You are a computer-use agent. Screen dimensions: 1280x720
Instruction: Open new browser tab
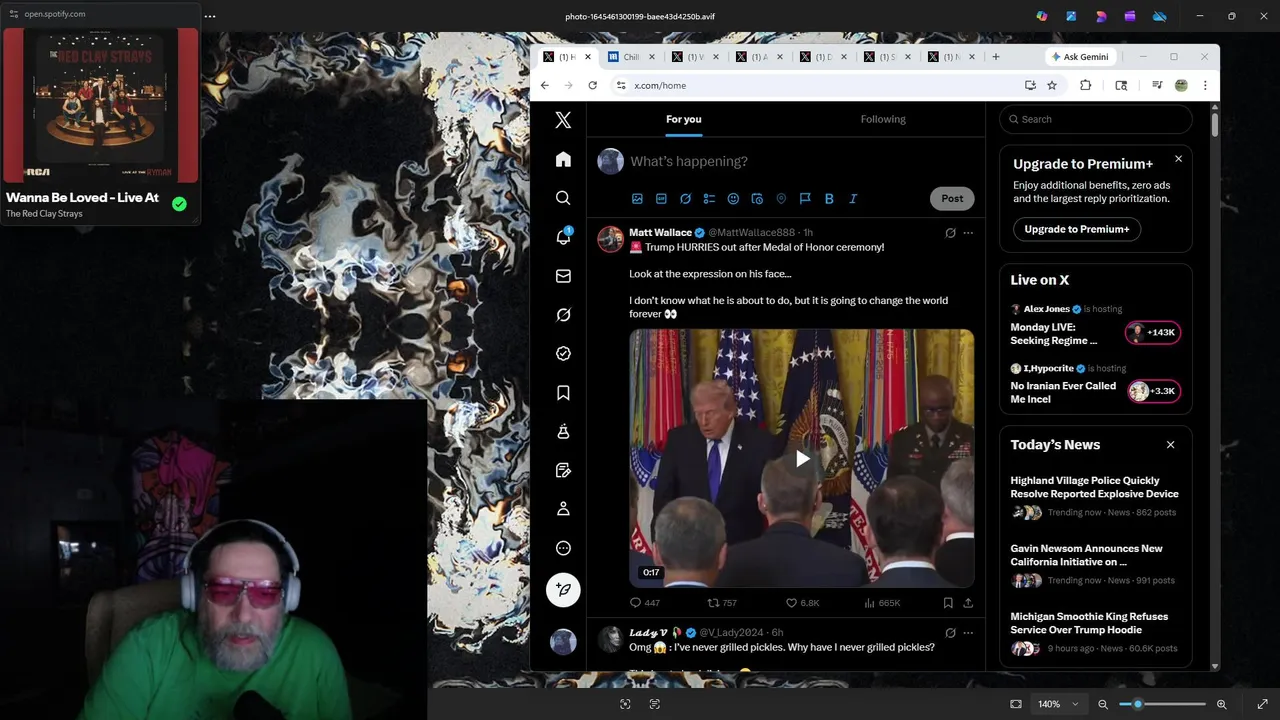(x=995, y=57)
